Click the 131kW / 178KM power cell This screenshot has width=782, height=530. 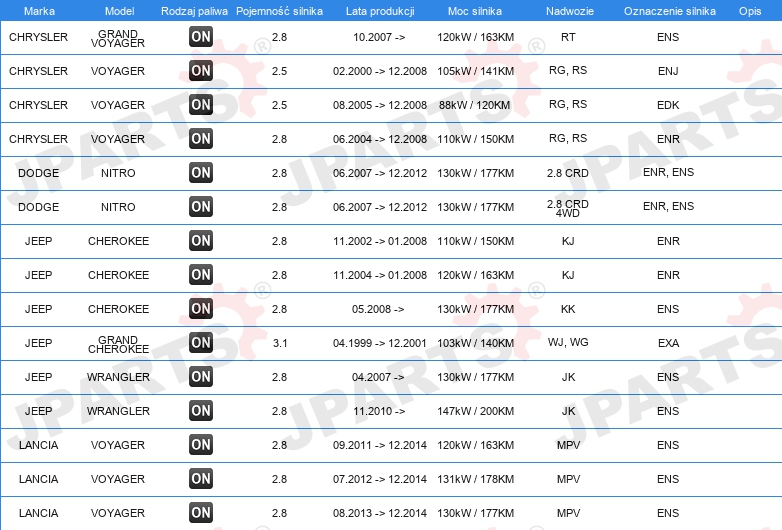coord(475,479)
